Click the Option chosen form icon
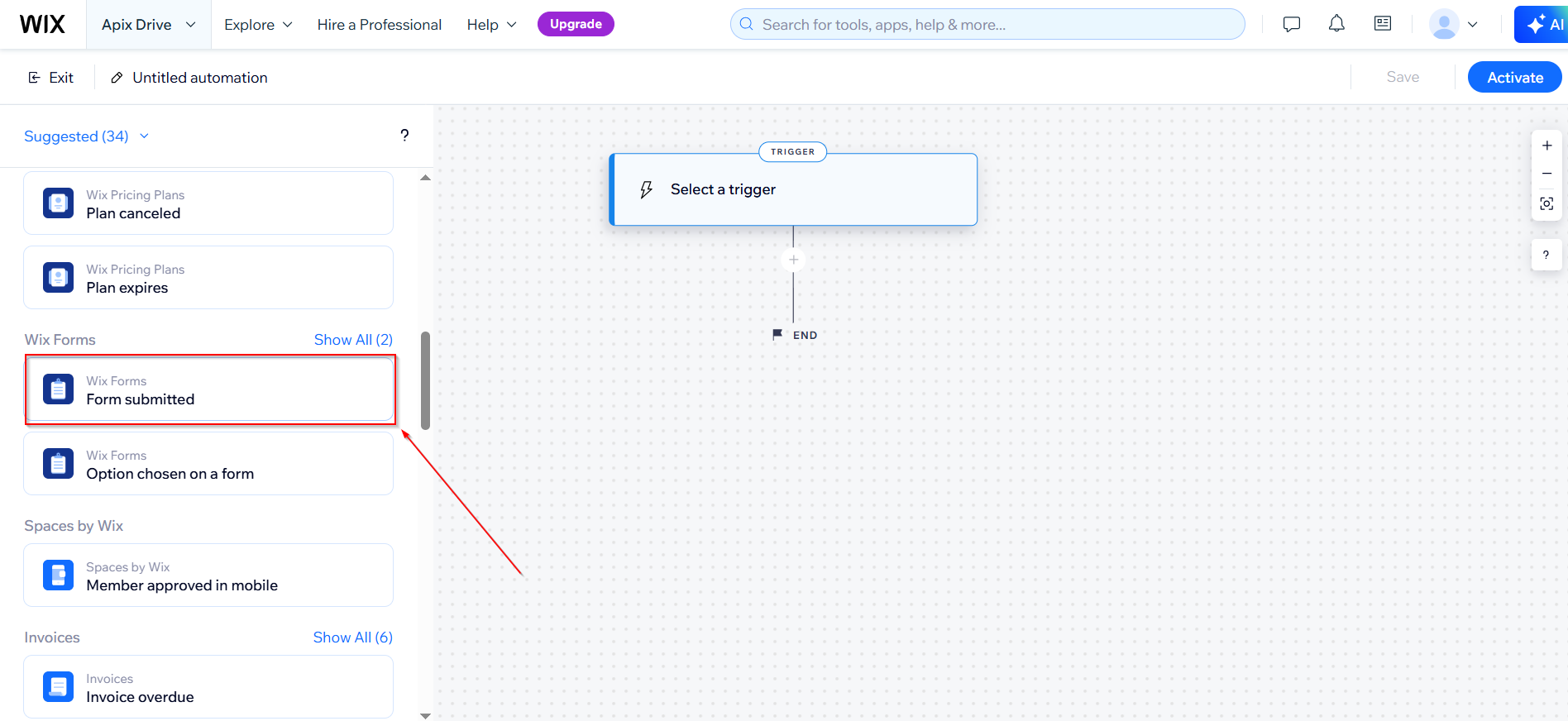The width and height of the screenshot is (1568, 721). (x=58, y=464)
